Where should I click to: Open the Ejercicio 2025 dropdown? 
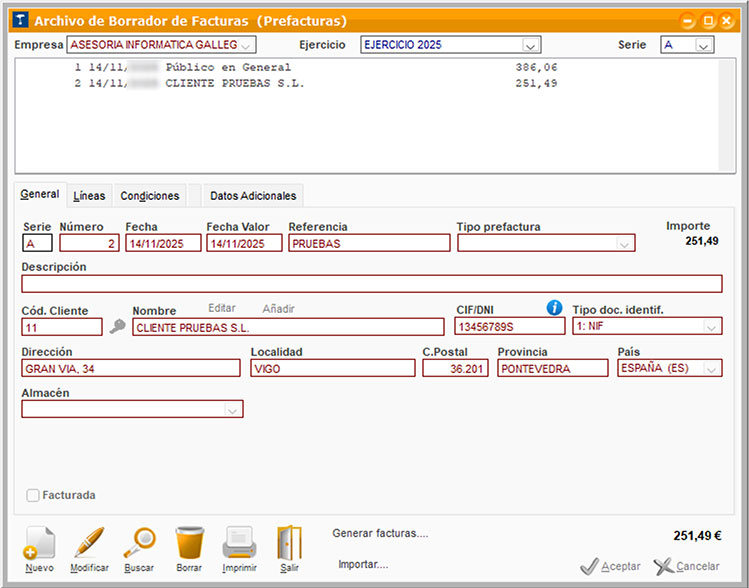point(531,45)
